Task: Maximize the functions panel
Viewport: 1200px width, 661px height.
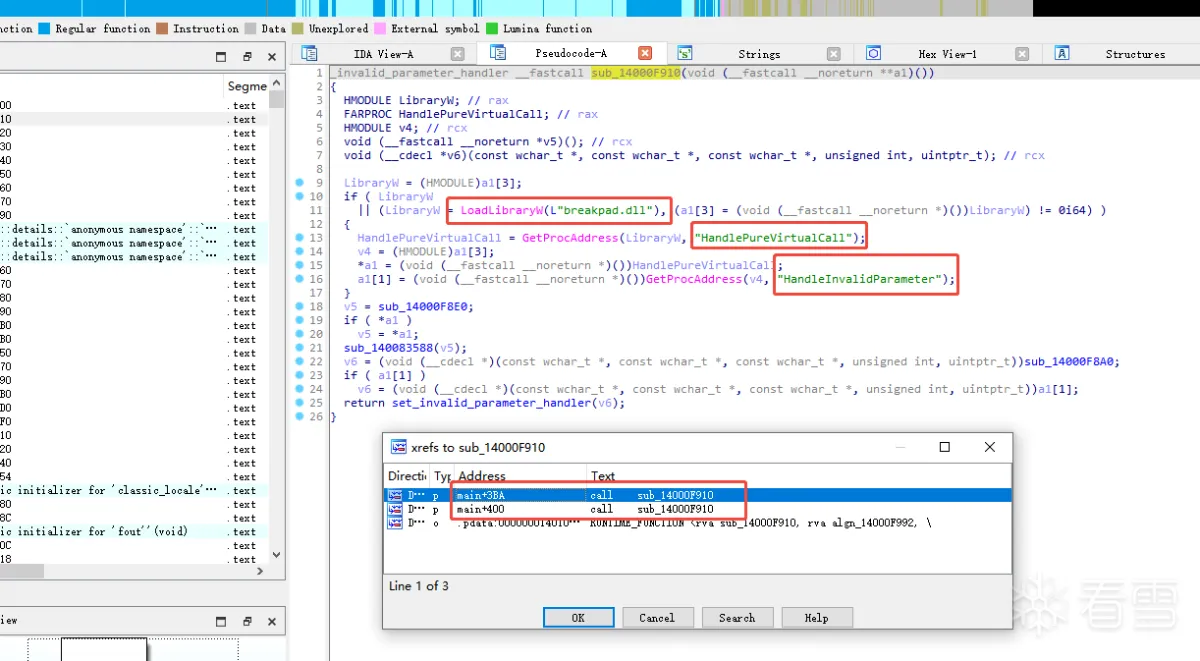Action: (221, 57)
